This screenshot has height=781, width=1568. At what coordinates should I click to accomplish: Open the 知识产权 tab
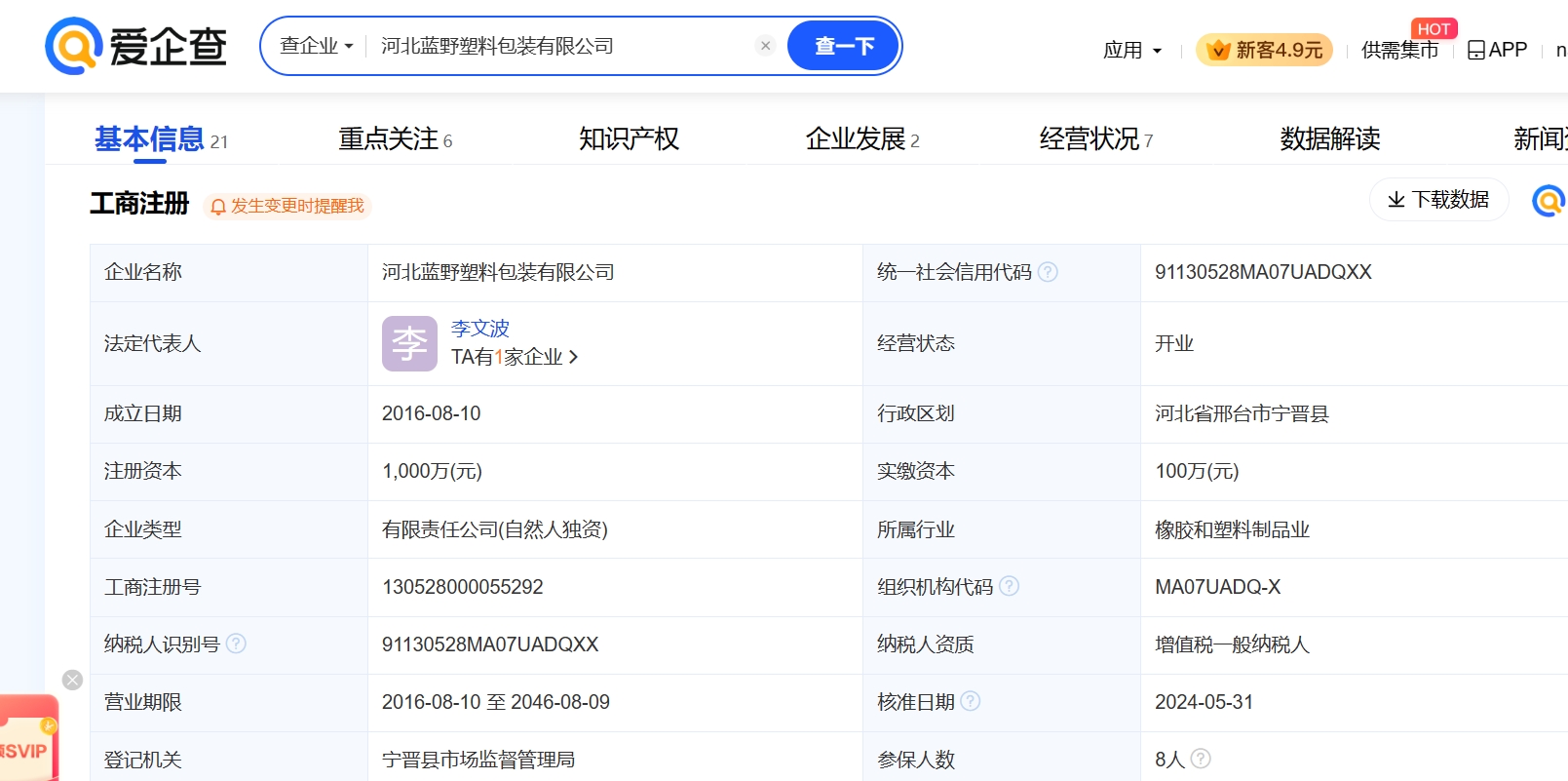(x=629, y=139)
